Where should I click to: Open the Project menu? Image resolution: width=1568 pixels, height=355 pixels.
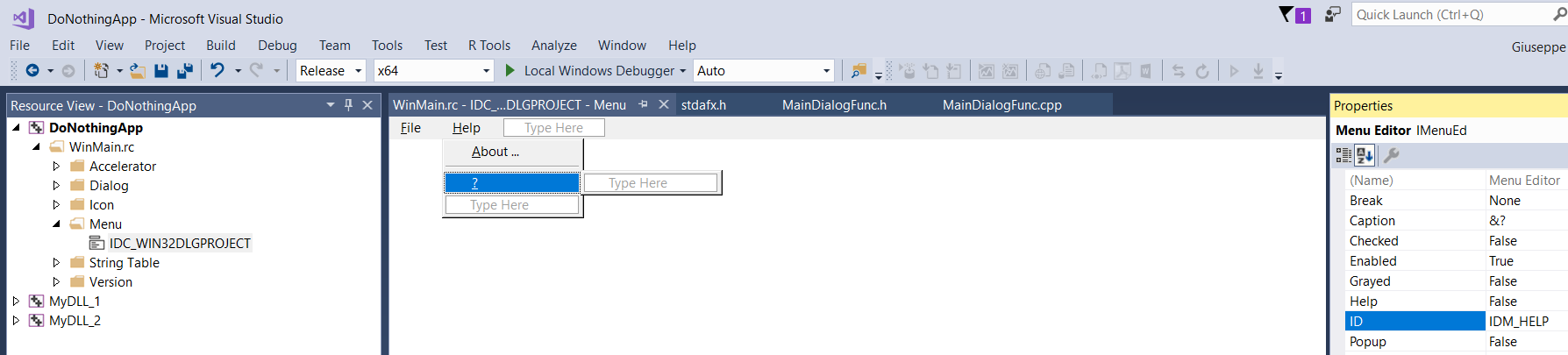click(165, 46)
